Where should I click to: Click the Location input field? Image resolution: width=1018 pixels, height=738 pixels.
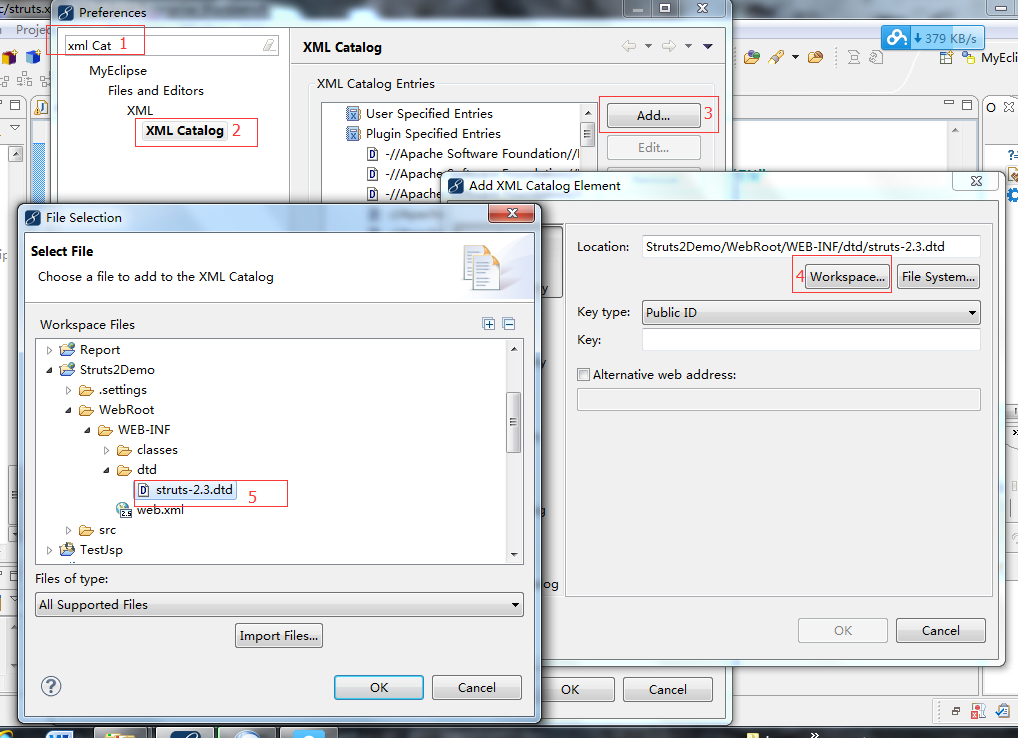point(811,247)
